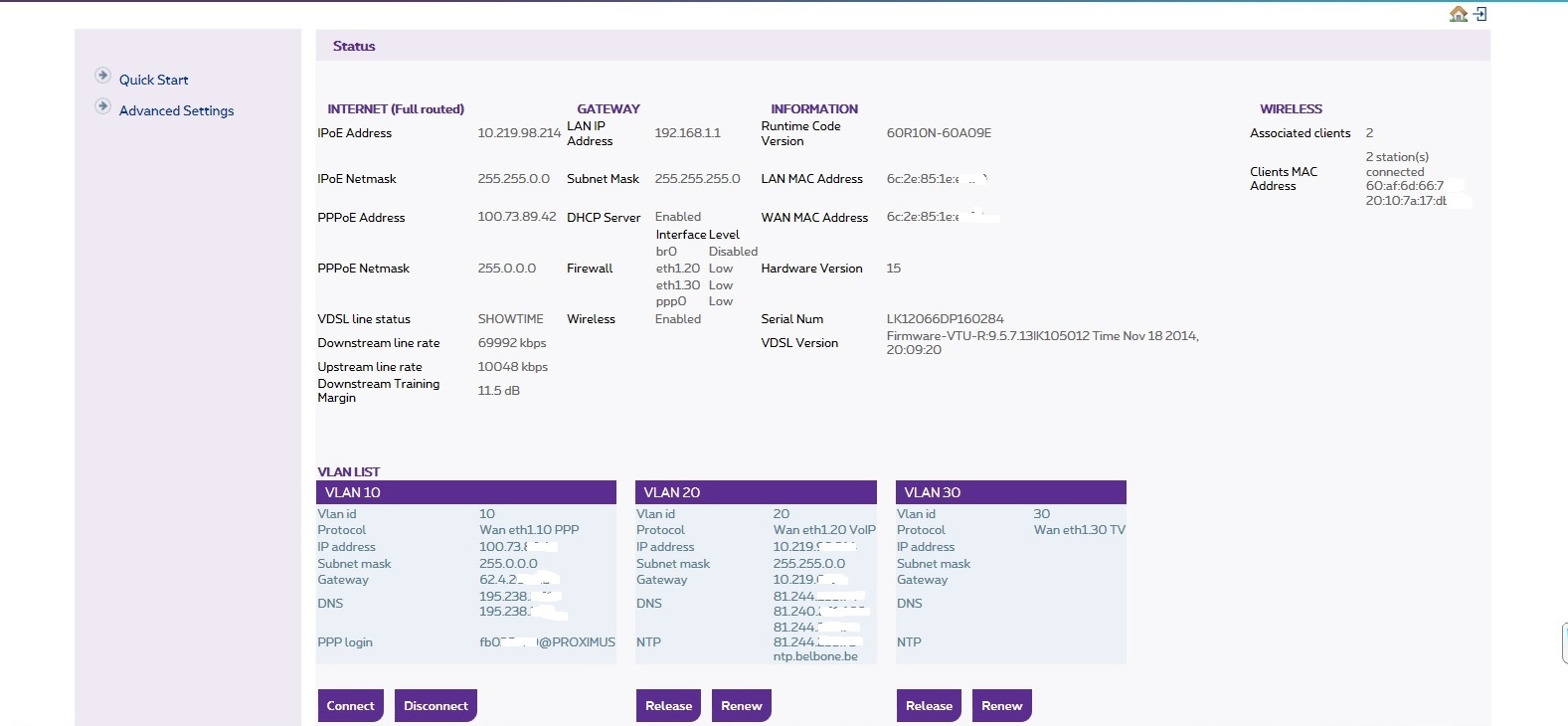Select the VLAN 20 panel header

click(756, 492)
